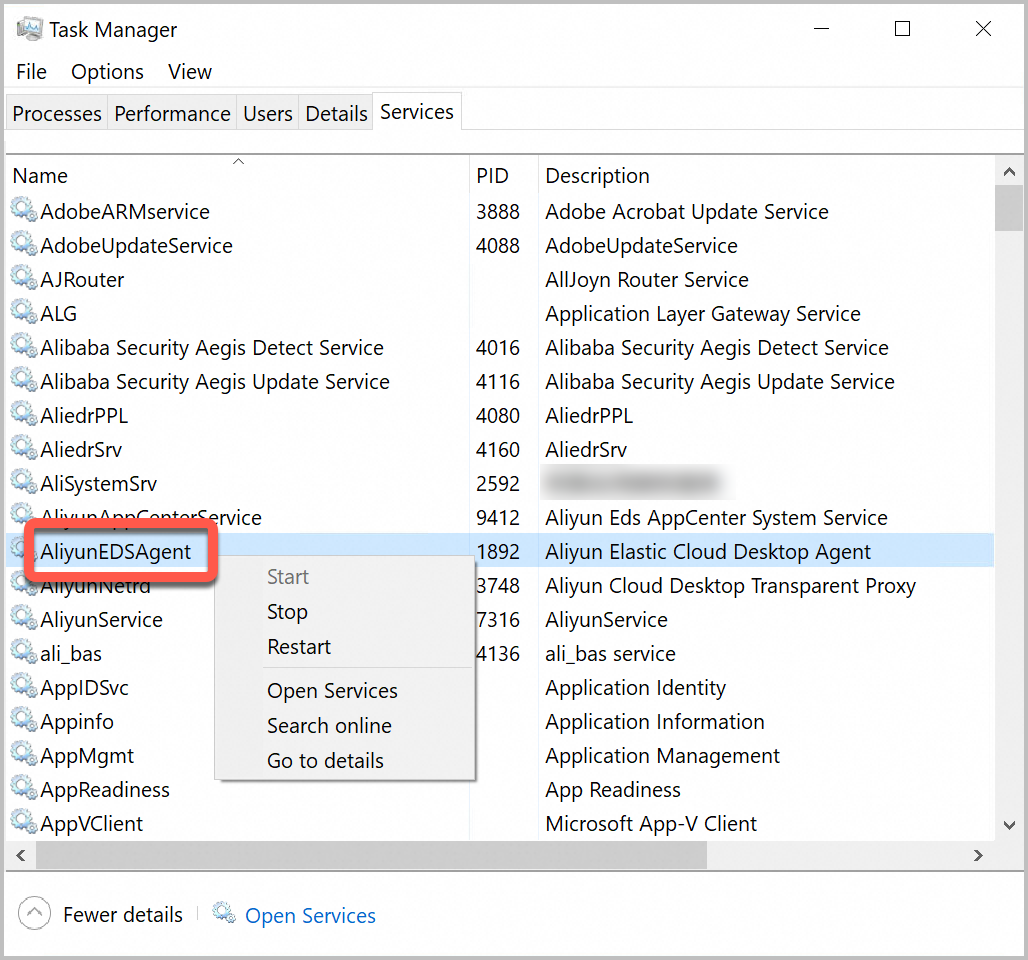Select the AliedrSrv service name

[81, 450]
